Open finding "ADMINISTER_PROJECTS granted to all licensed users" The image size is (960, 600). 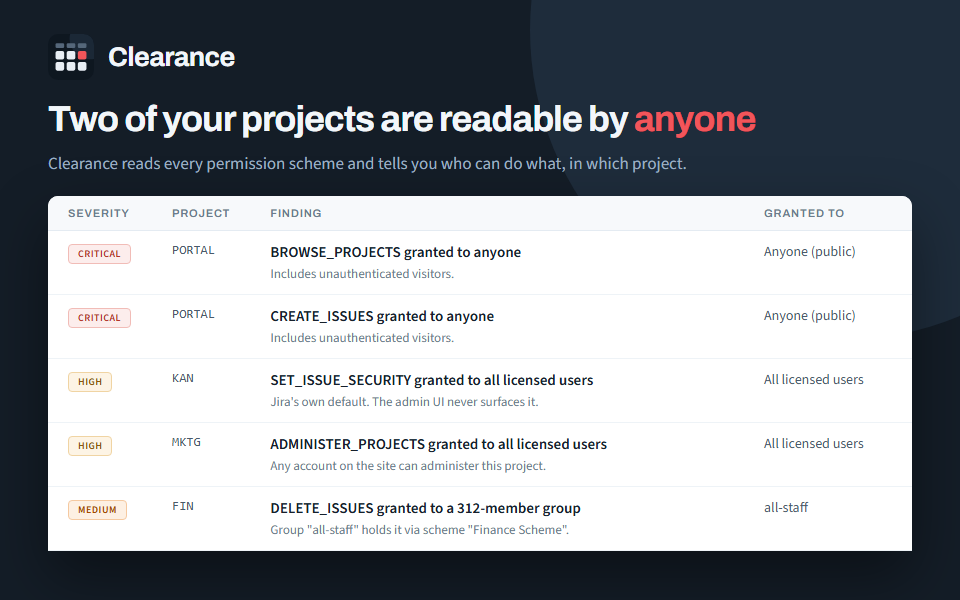click(x=438, y=444)
